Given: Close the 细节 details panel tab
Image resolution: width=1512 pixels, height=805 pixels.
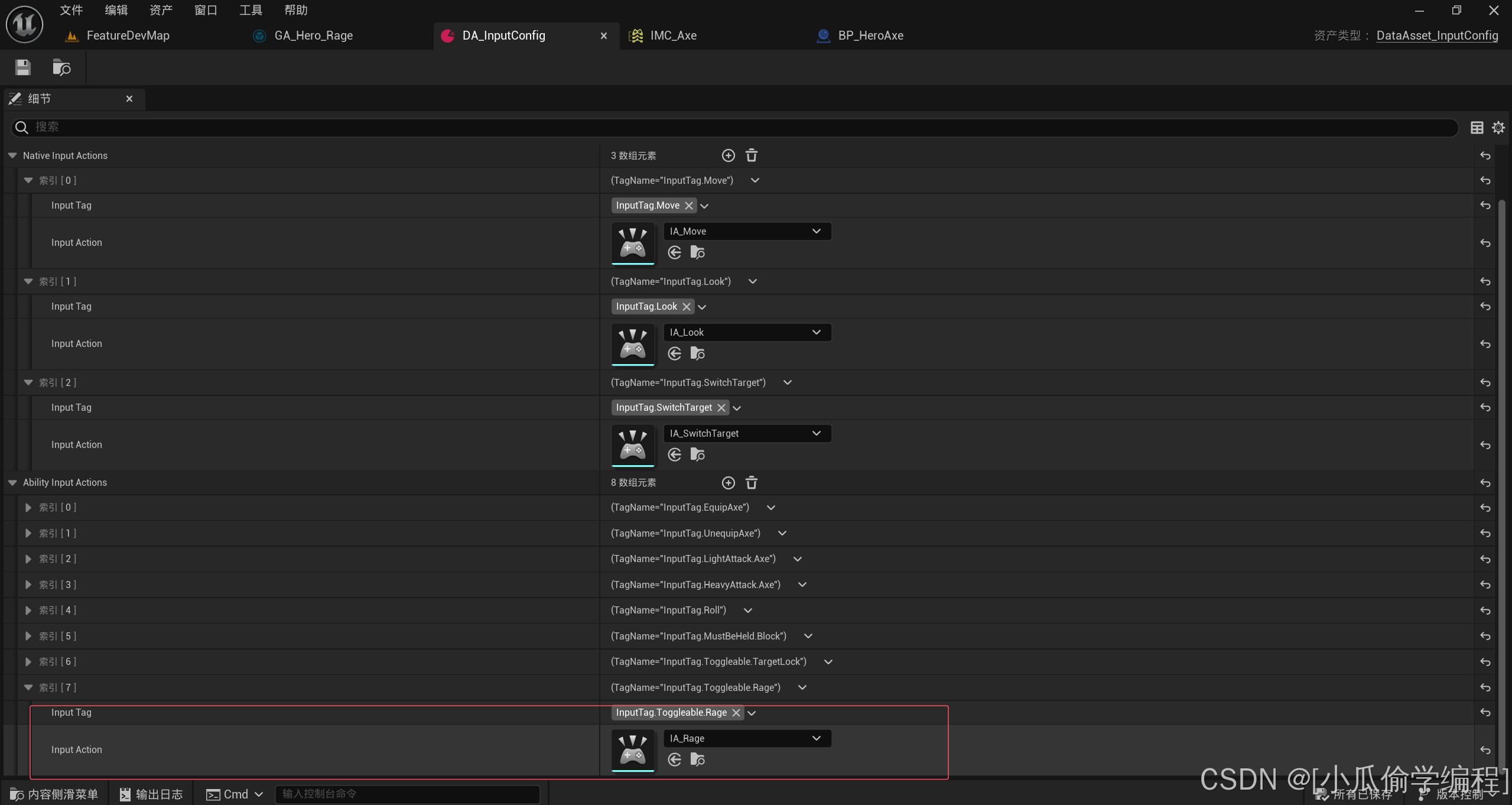Looking at the screenshot, I should coord(129,99).
